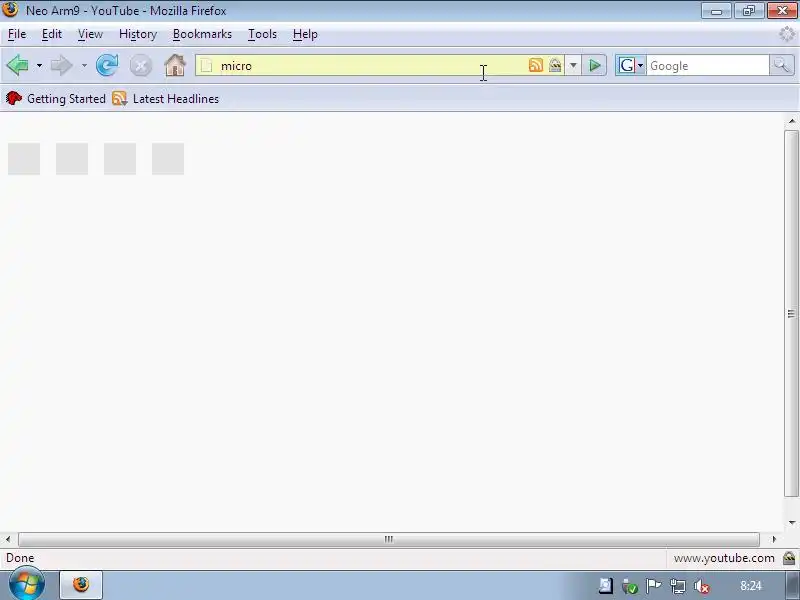Click the green checkmark security tray icon
The height and width of the screenshot is (600, 800).
(630, 586)
